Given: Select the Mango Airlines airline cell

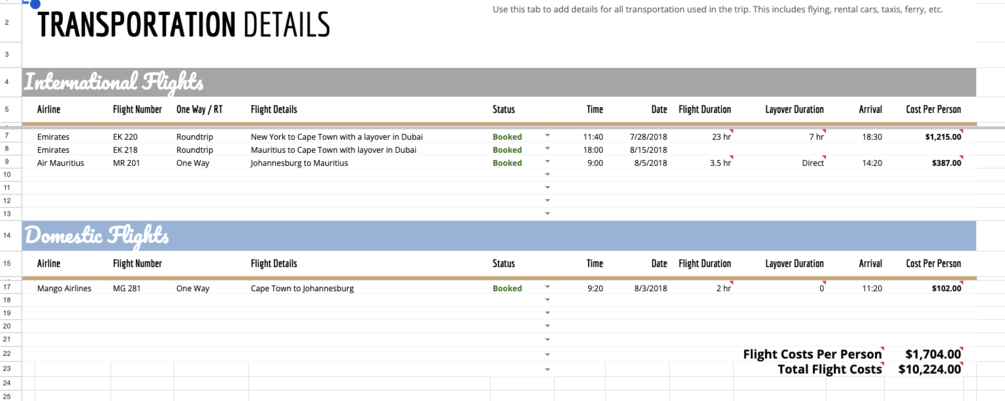Looking at the screenshot, I should pyautogui.click(x=64, y=288).
